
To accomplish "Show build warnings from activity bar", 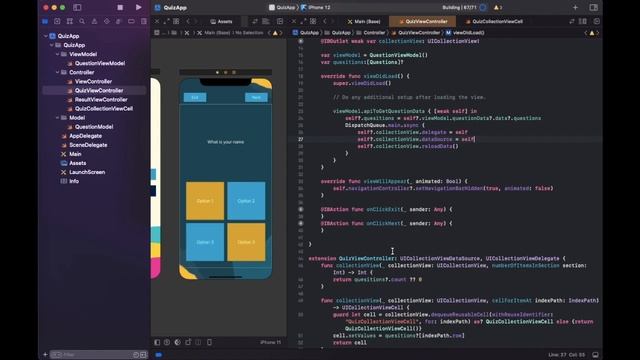I will coord(498,7).
